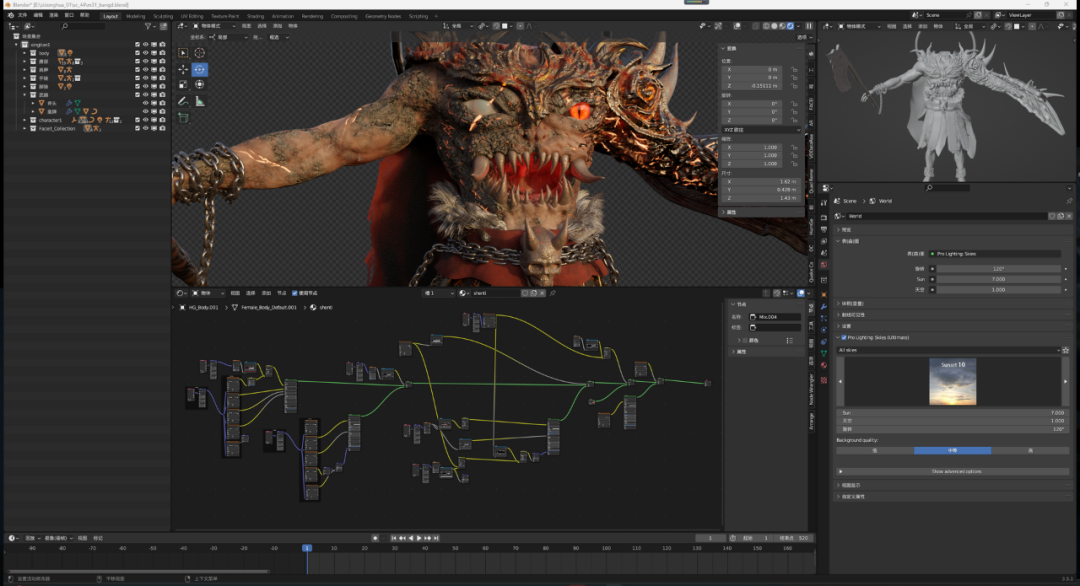Uncheck the Pro Lighting: Skies (Ultimate) checkbox
The image size is (1080, 586).
pyautogui.click(x=844, y=338)
